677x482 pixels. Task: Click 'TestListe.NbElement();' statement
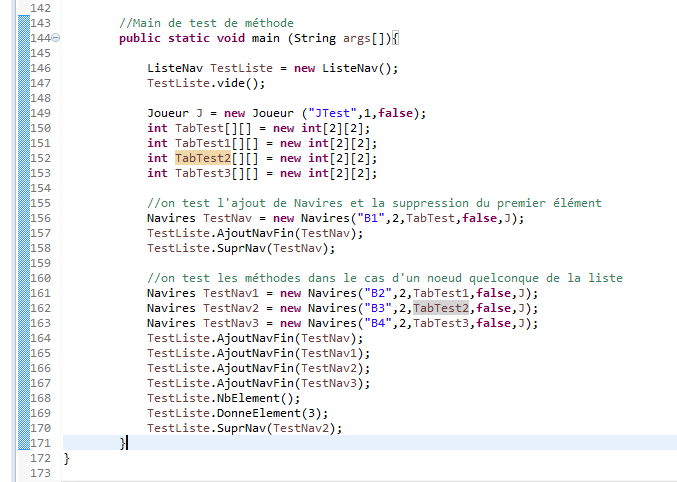224,398
